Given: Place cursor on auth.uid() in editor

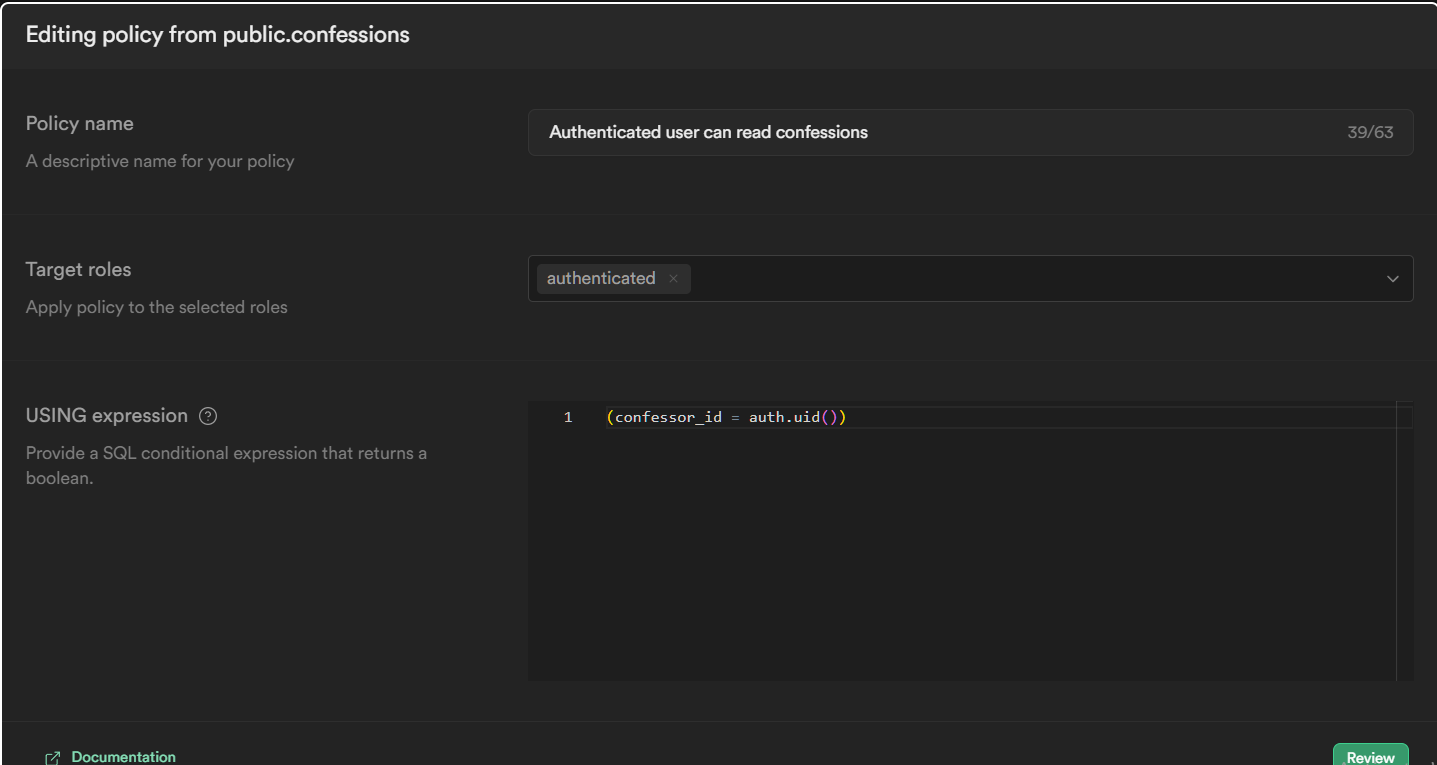Looking at the screenshot, I should tap(790, 417).
